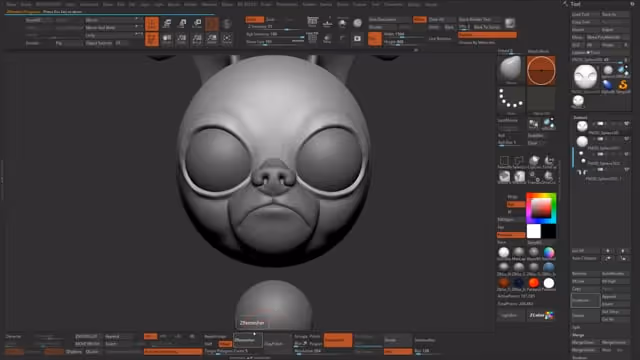The width and height of the screenshot is (640, 360).
Task: Pick the Sphere3D tool icon in the Tool palette
Action: click(608, 71)
